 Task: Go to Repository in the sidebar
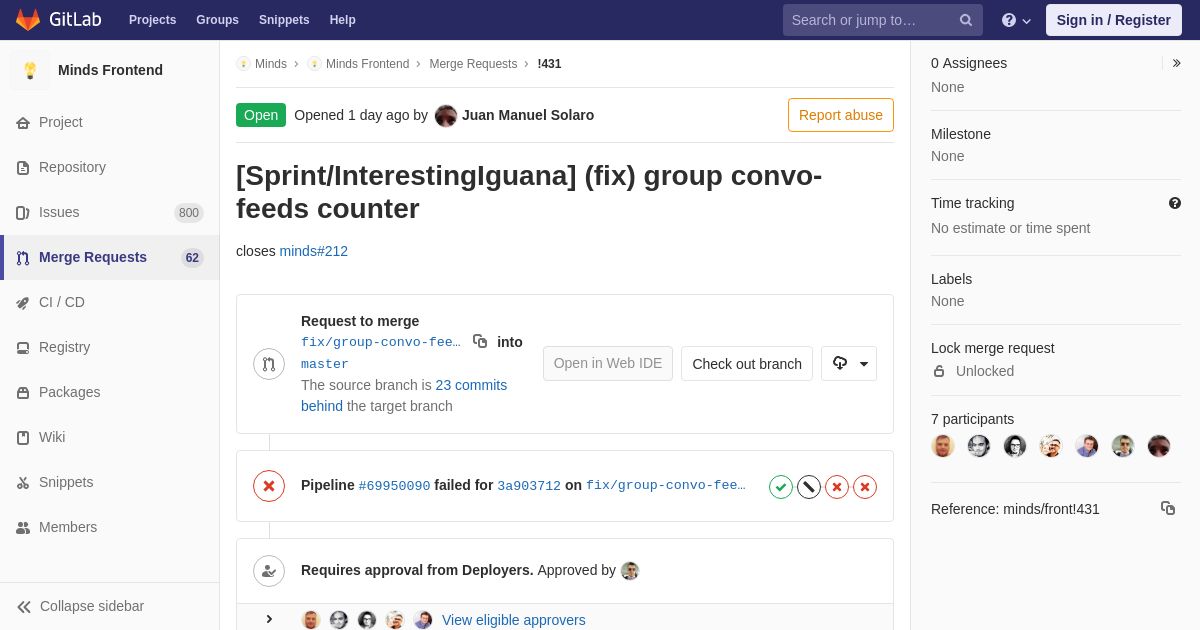tap(110, 167)
